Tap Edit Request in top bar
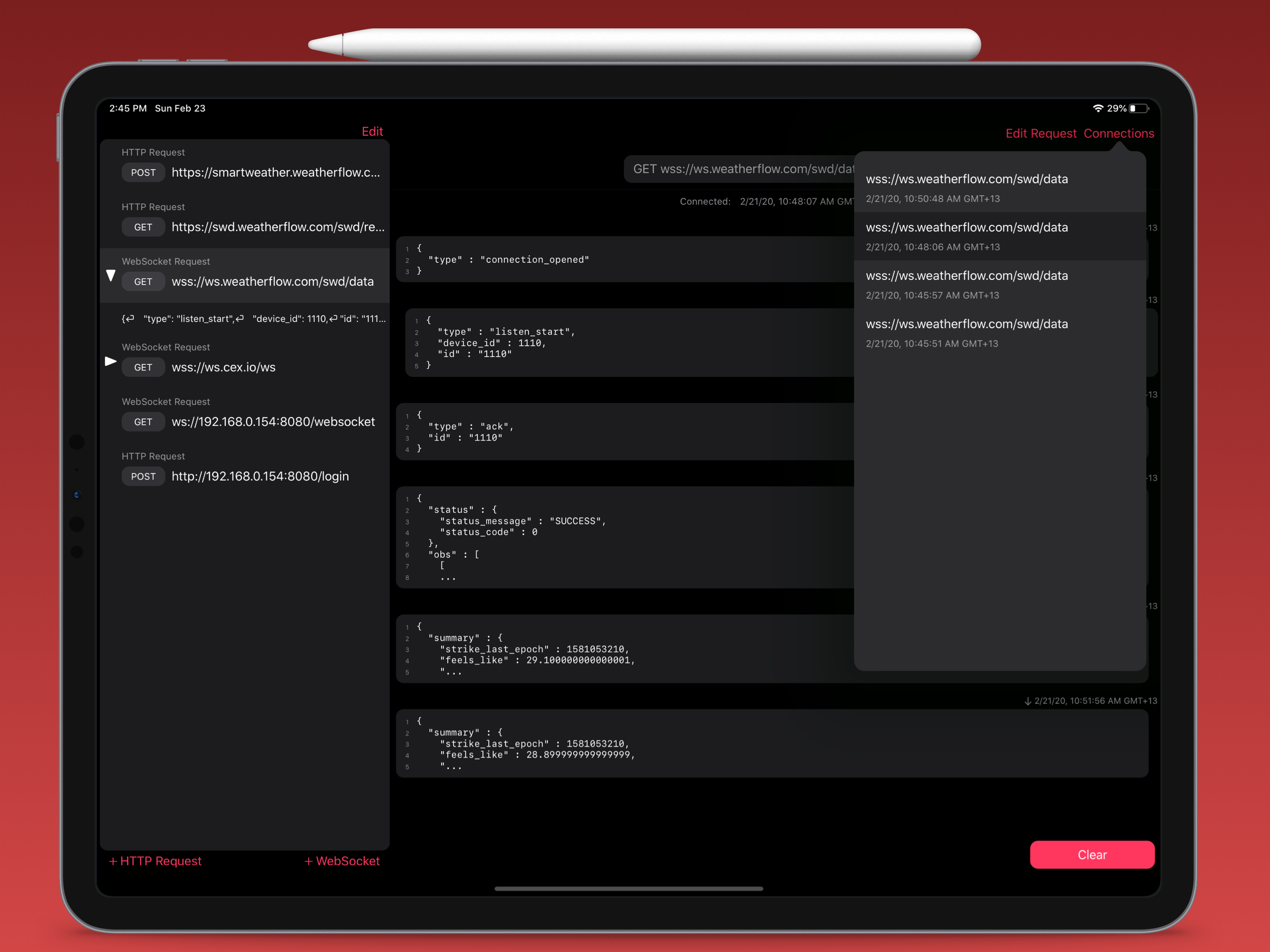The height and width of the screenshot is (952, 1270). (x=1040, y=133)
